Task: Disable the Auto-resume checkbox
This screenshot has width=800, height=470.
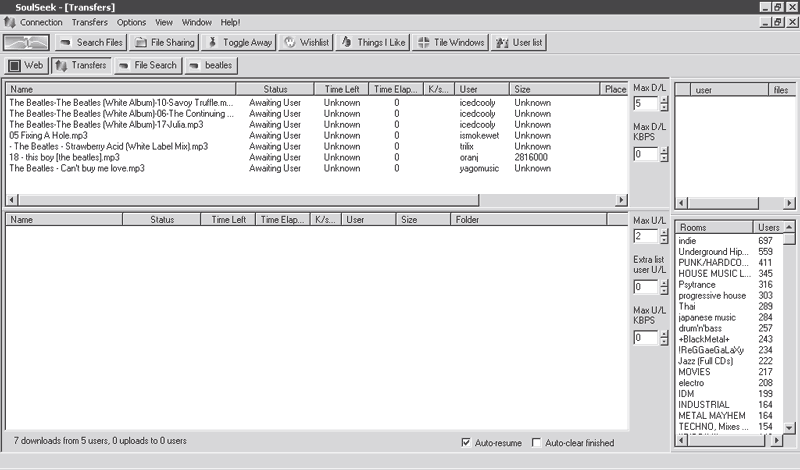Action: tap(466, 442)
